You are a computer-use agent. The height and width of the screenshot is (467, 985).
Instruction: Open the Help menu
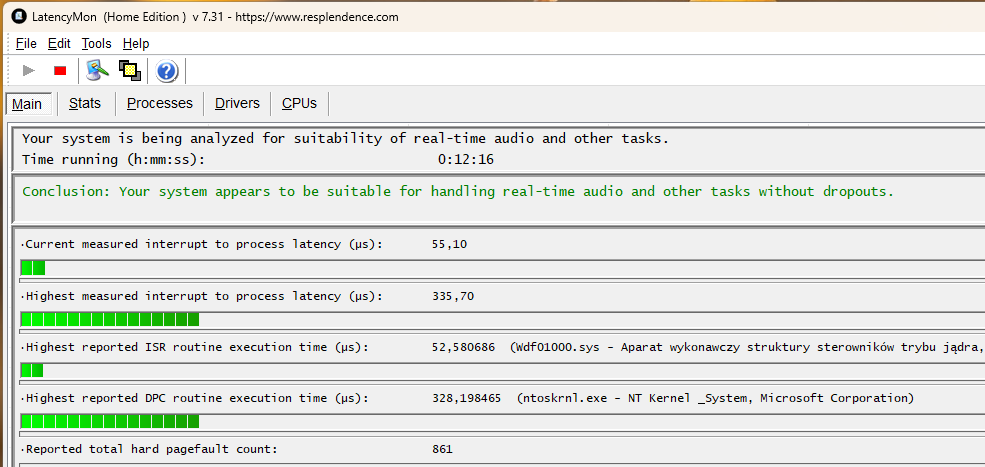coord(136,43)
